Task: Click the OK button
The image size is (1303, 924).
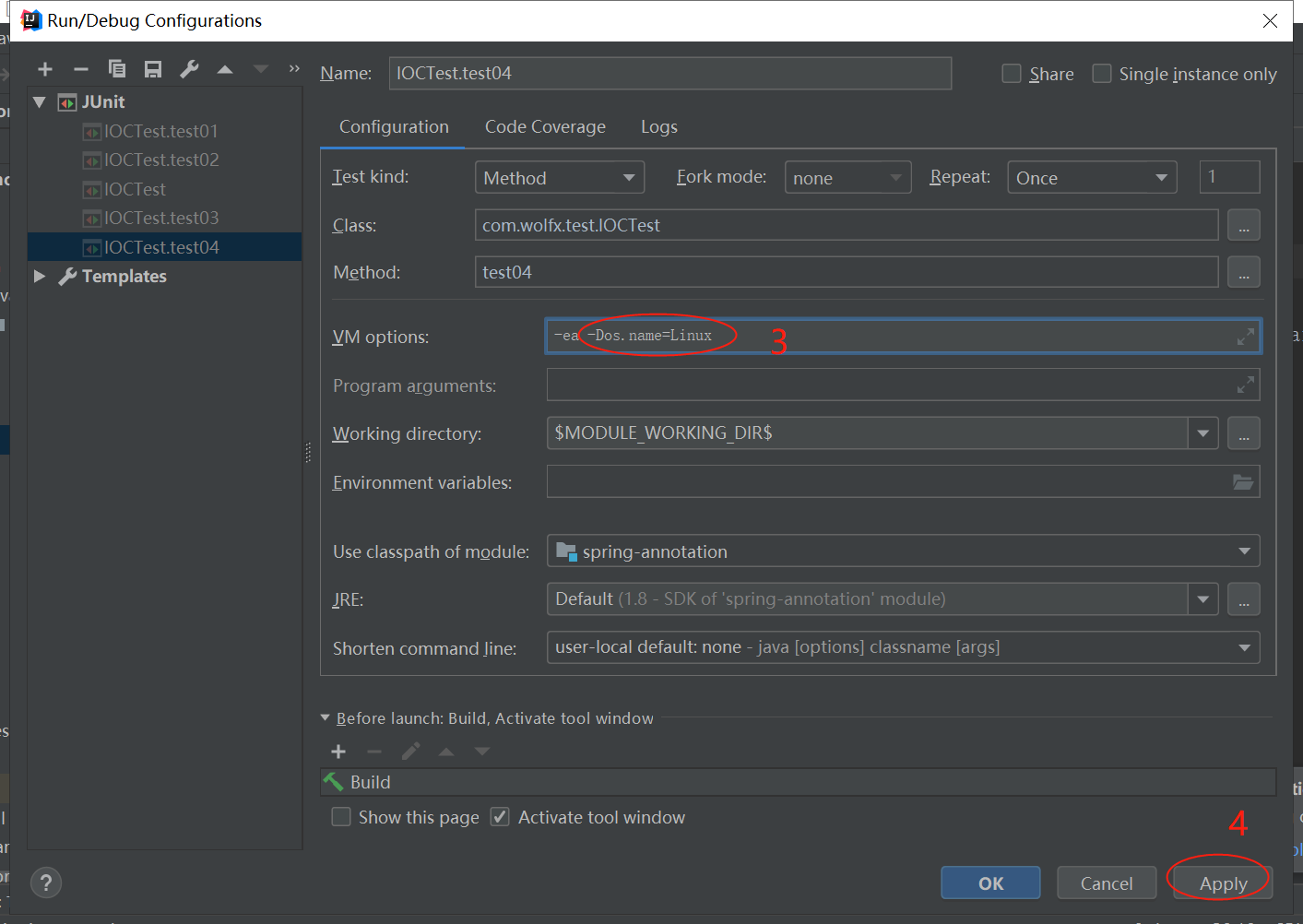Action: click(x=990, y=883)
